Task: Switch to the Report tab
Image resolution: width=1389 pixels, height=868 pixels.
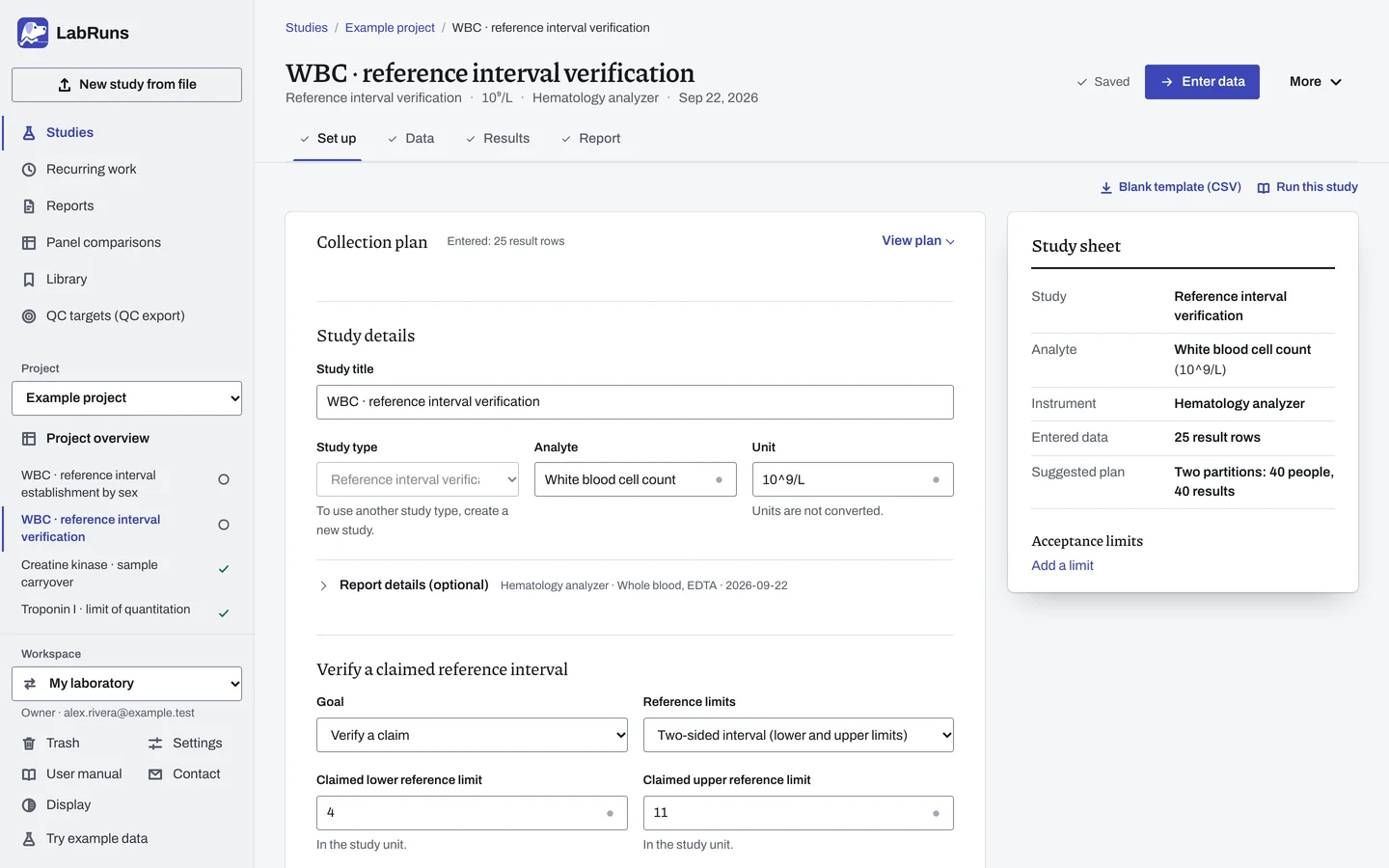Action: pyautogui.click(x=591, y=139)
